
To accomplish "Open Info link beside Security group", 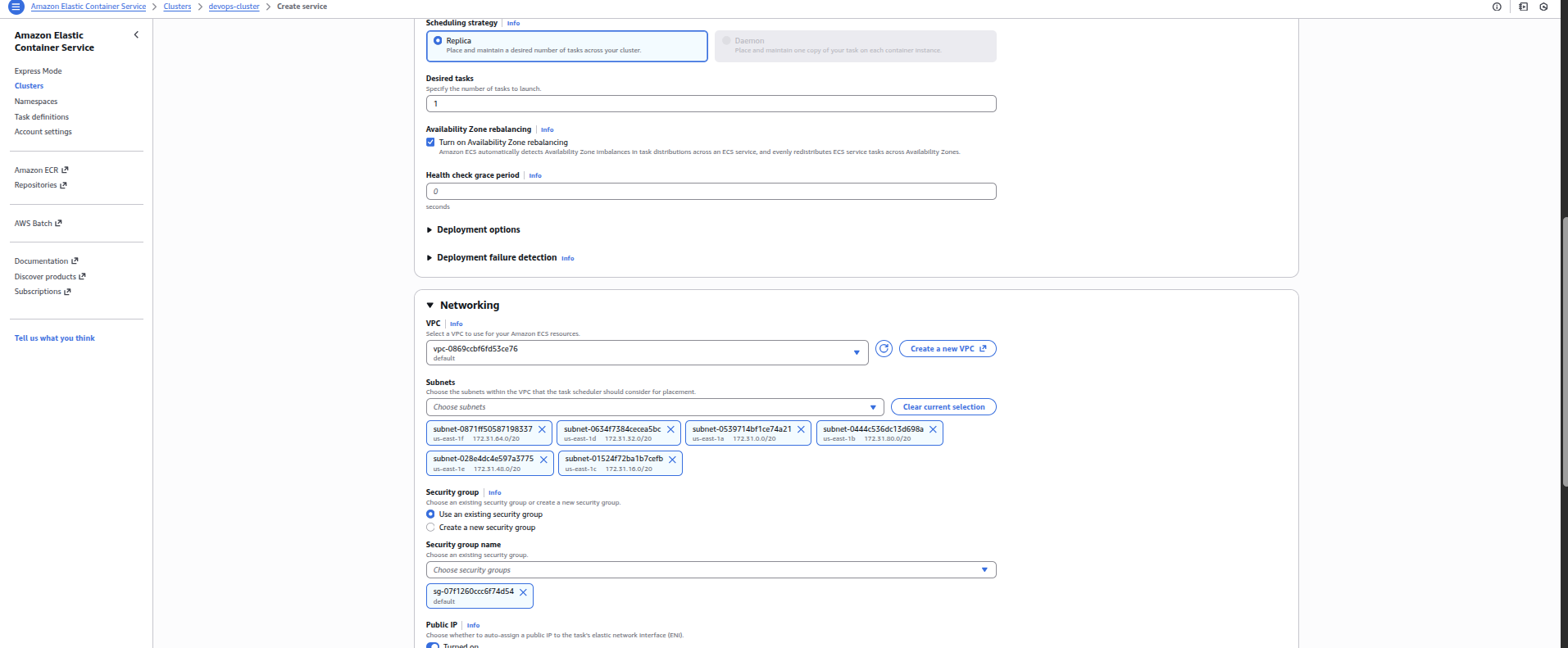I will pyautogui.click(x=494, y=493).
